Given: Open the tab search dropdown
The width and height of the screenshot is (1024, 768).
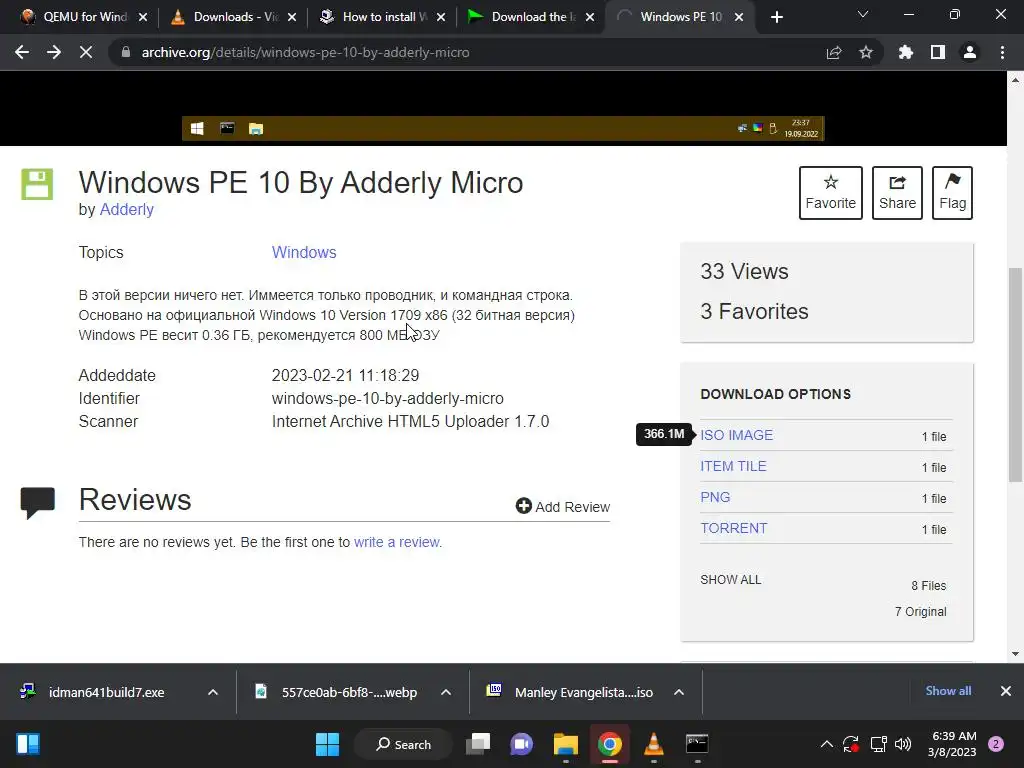Looking at the screenshot, I should [x=863, y=14].
